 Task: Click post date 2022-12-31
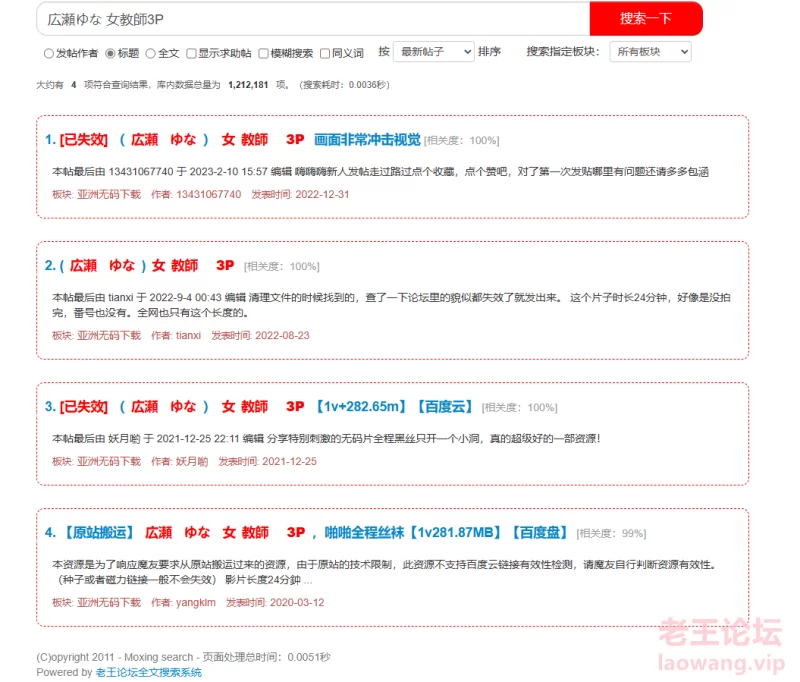[x=322, y=194]
